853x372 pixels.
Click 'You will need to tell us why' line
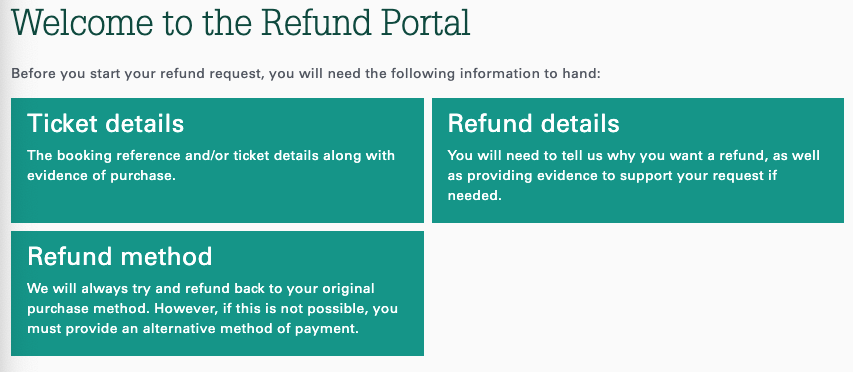pos(634,156)
